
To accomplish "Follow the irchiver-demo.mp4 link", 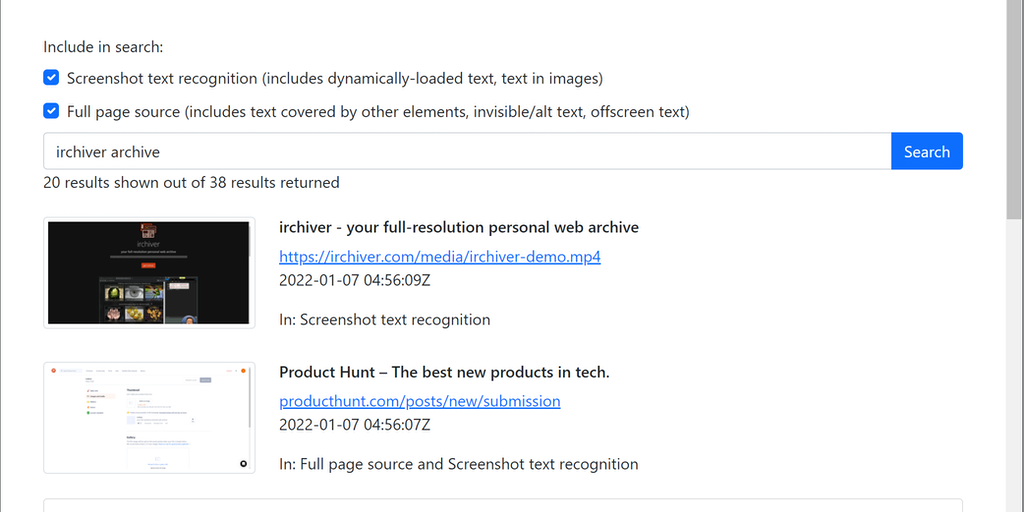I will tap(440, 256).
